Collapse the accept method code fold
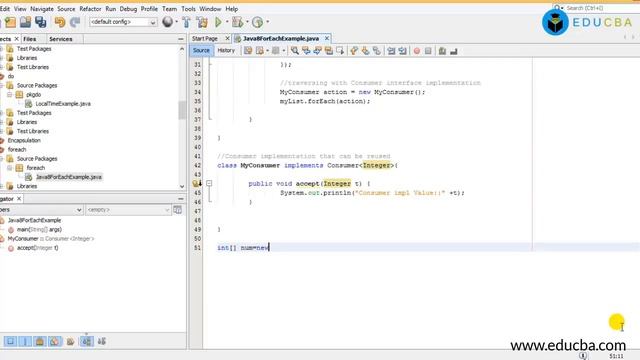 click(x=209, y=183)
